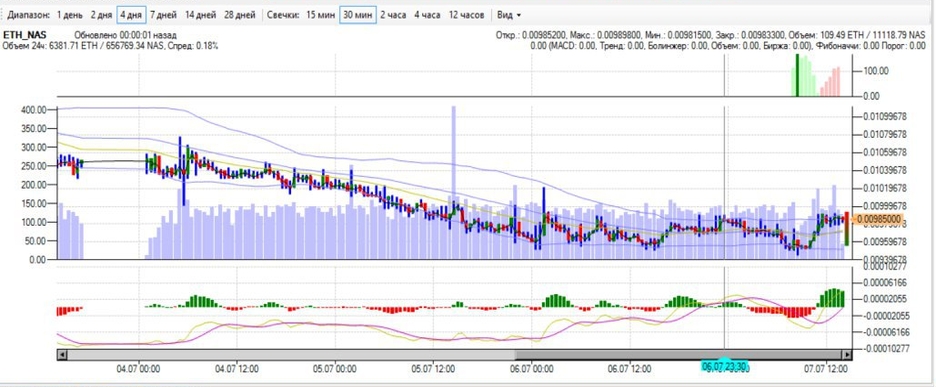Click the ETH_NAS pair title
Screen dimensions: 936x387
[25, 35]
